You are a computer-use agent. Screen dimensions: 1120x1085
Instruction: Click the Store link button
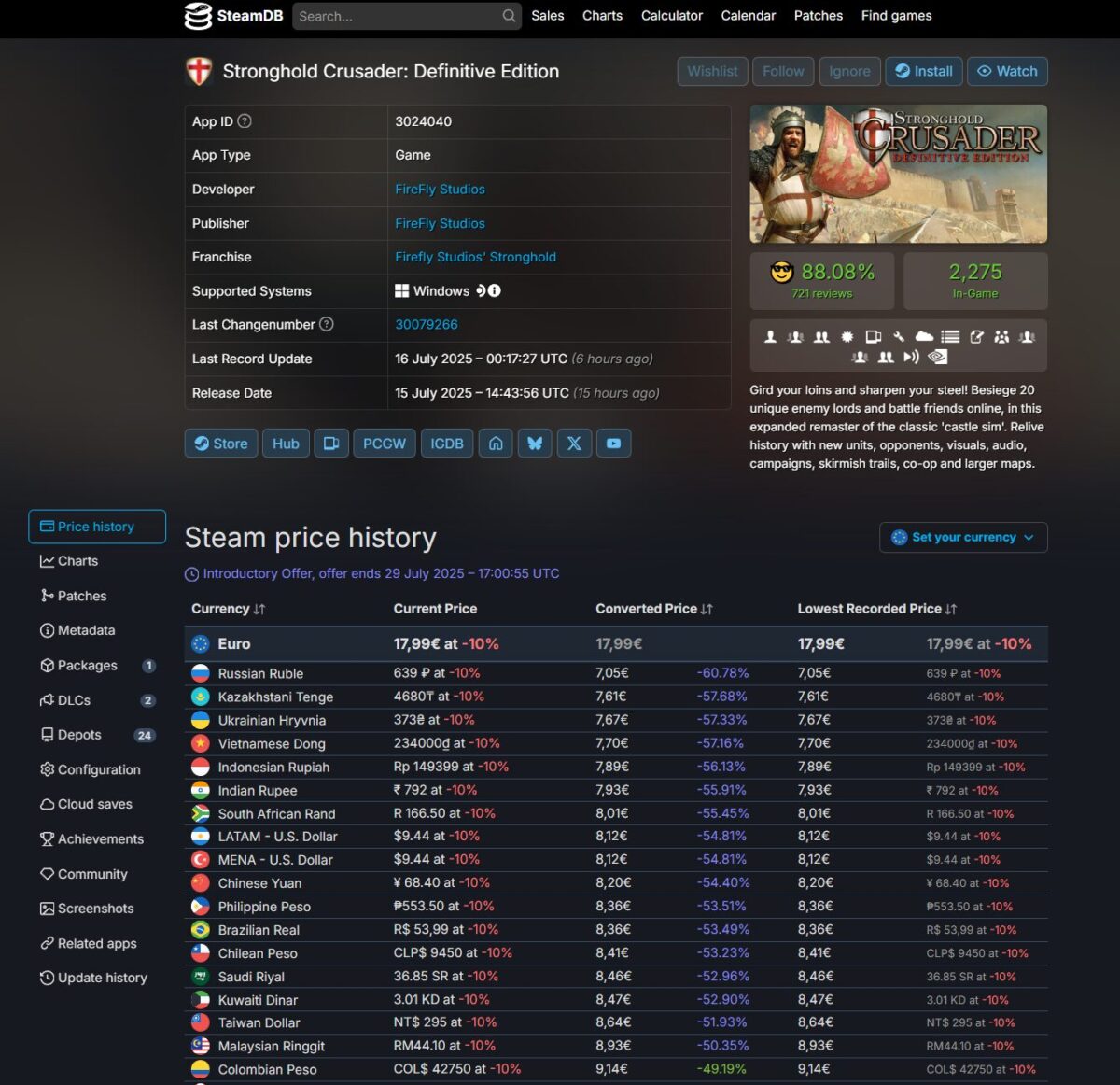click(221, 444)
